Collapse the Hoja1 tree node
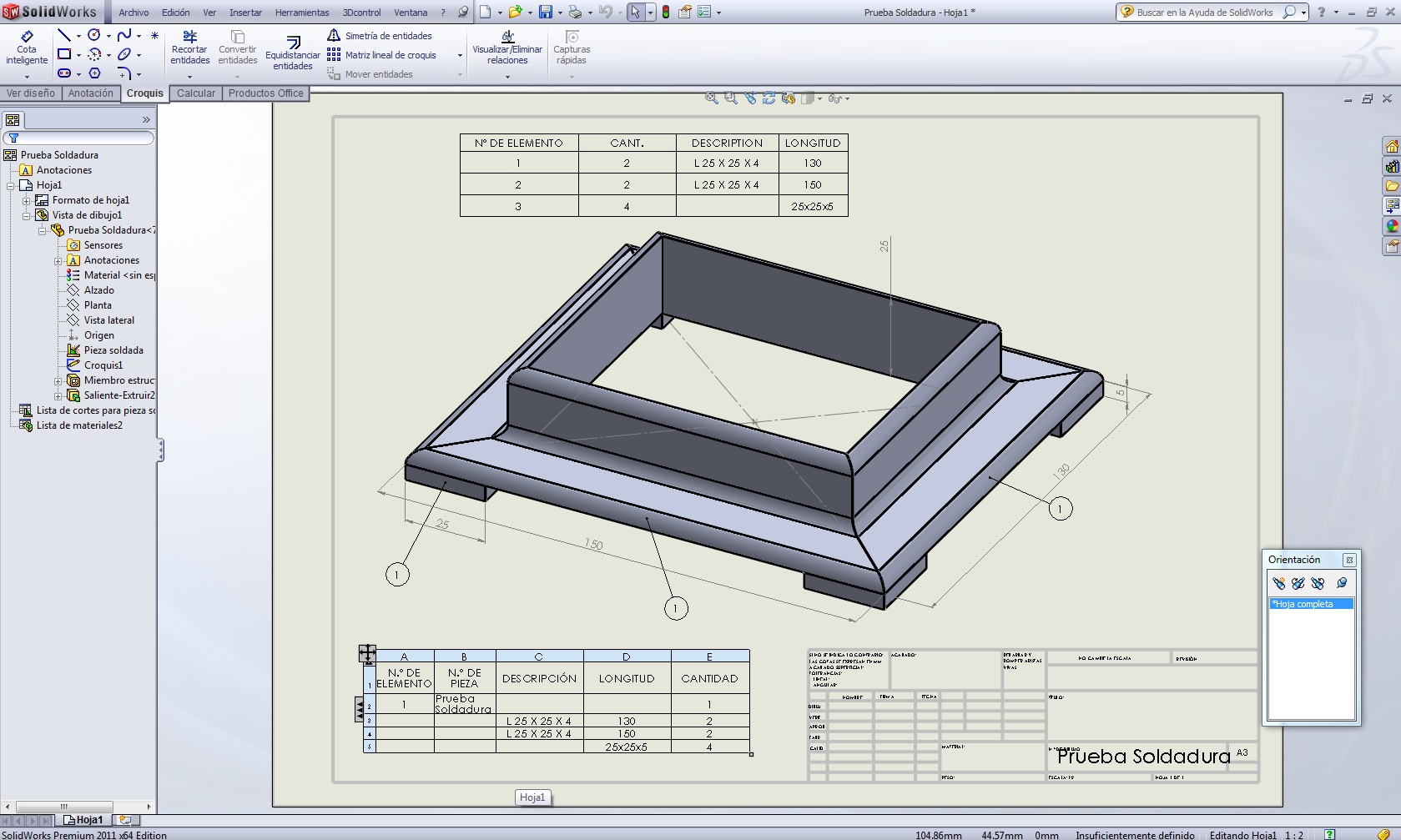The height and width of the screenshot is (840, 1401). [x=10, y=185]
